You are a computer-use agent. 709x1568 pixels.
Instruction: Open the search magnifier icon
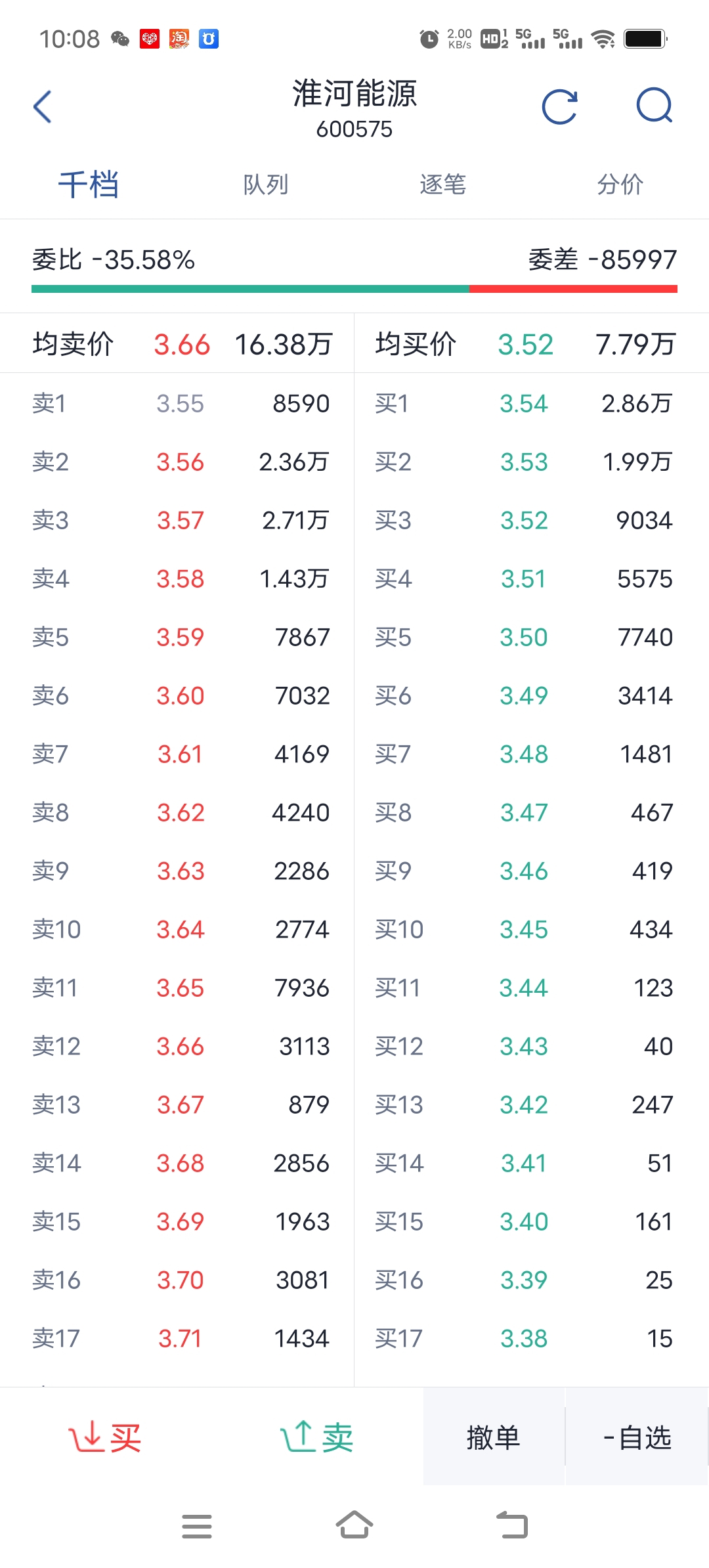(655, 106)
